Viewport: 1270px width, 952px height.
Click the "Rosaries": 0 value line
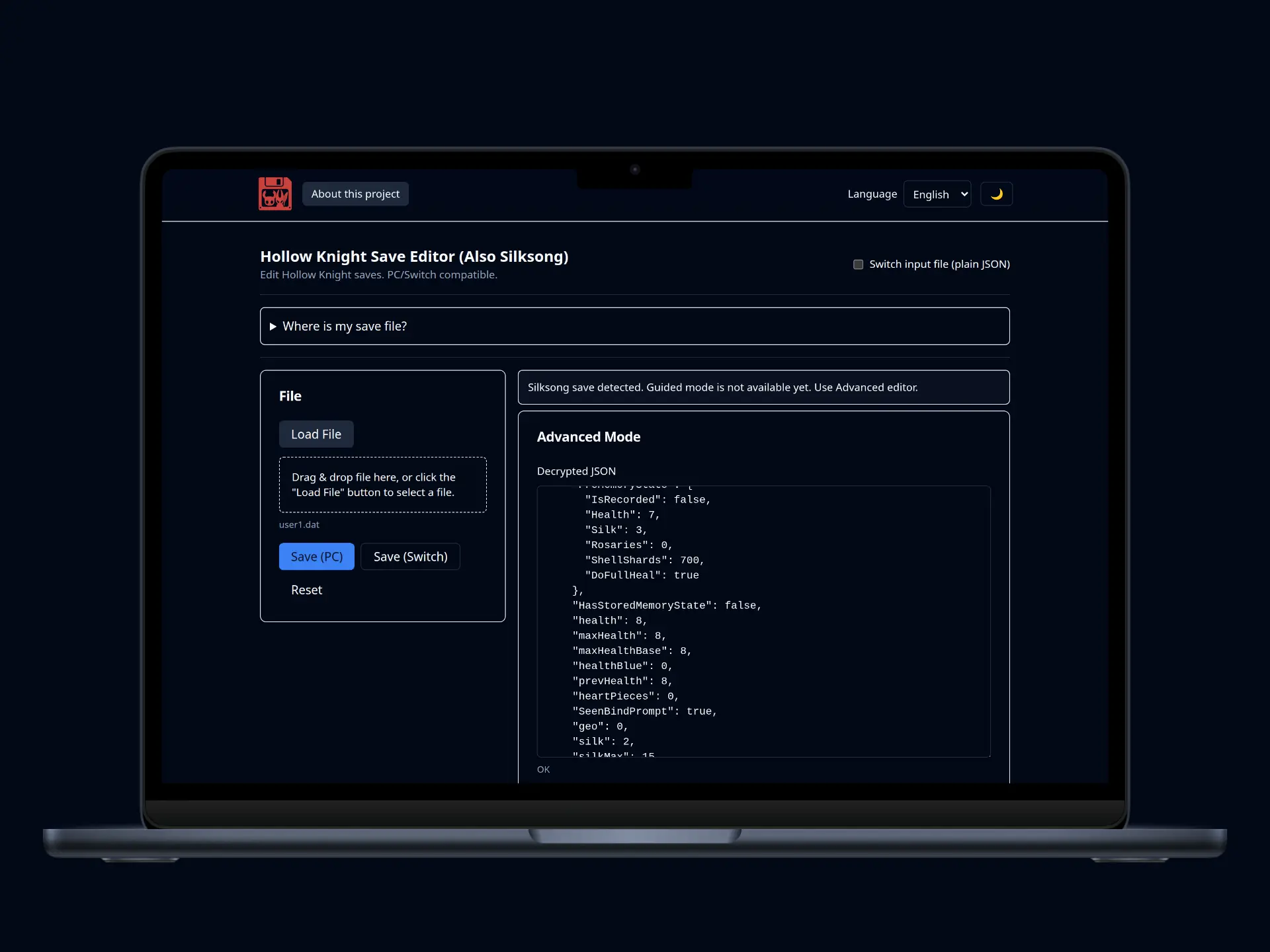628,545
